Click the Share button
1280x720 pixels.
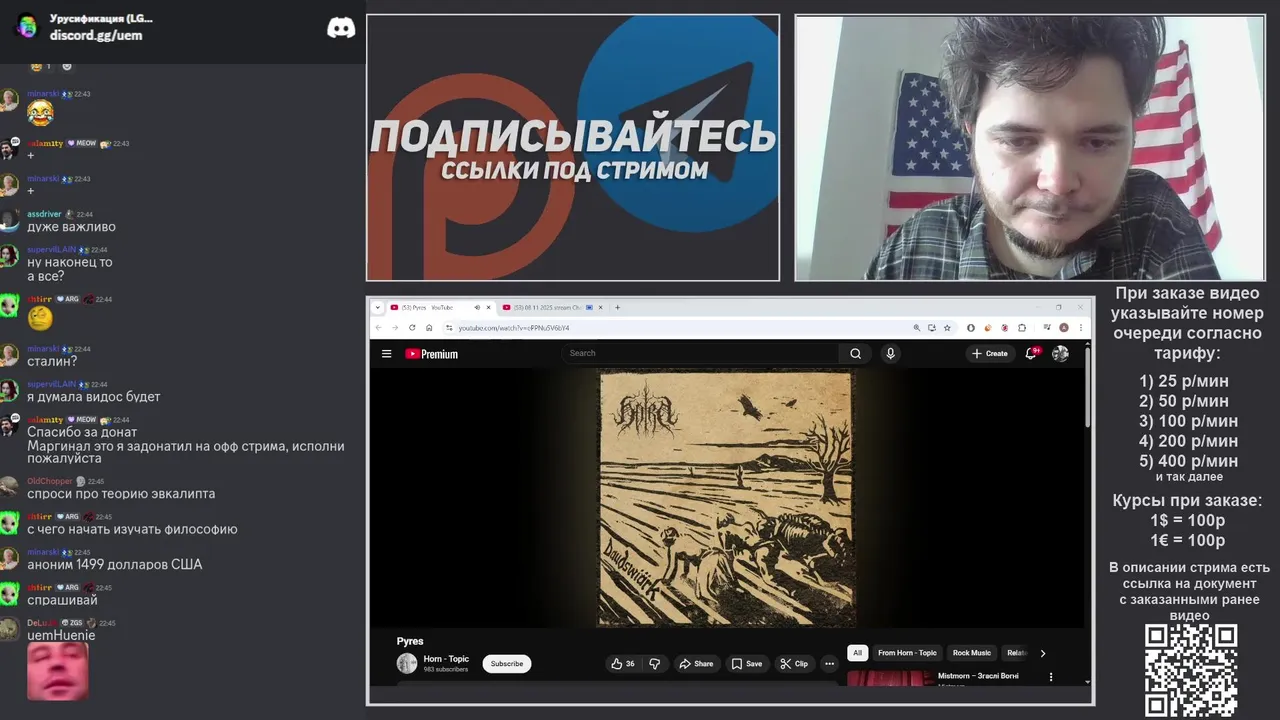pyautogui.click(x=696, y=663)
